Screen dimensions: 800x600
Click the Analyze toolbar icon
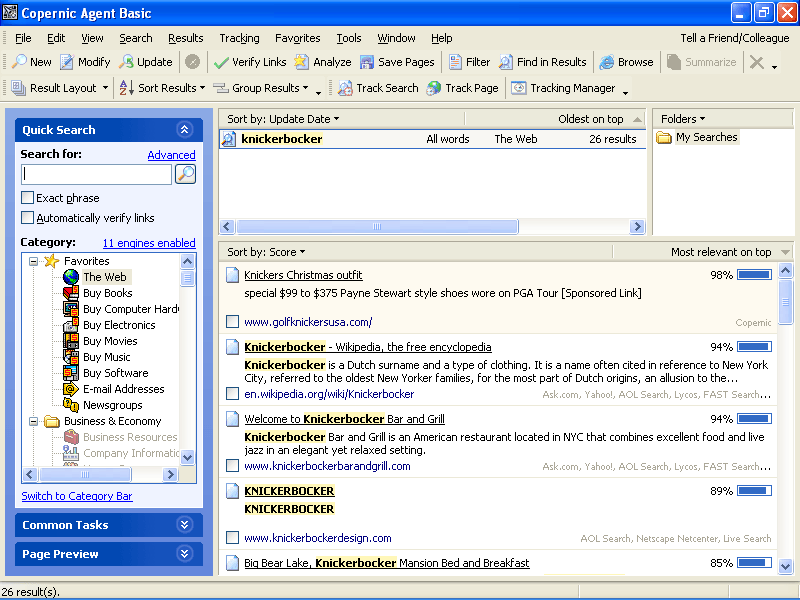click(x=302, y=62)
